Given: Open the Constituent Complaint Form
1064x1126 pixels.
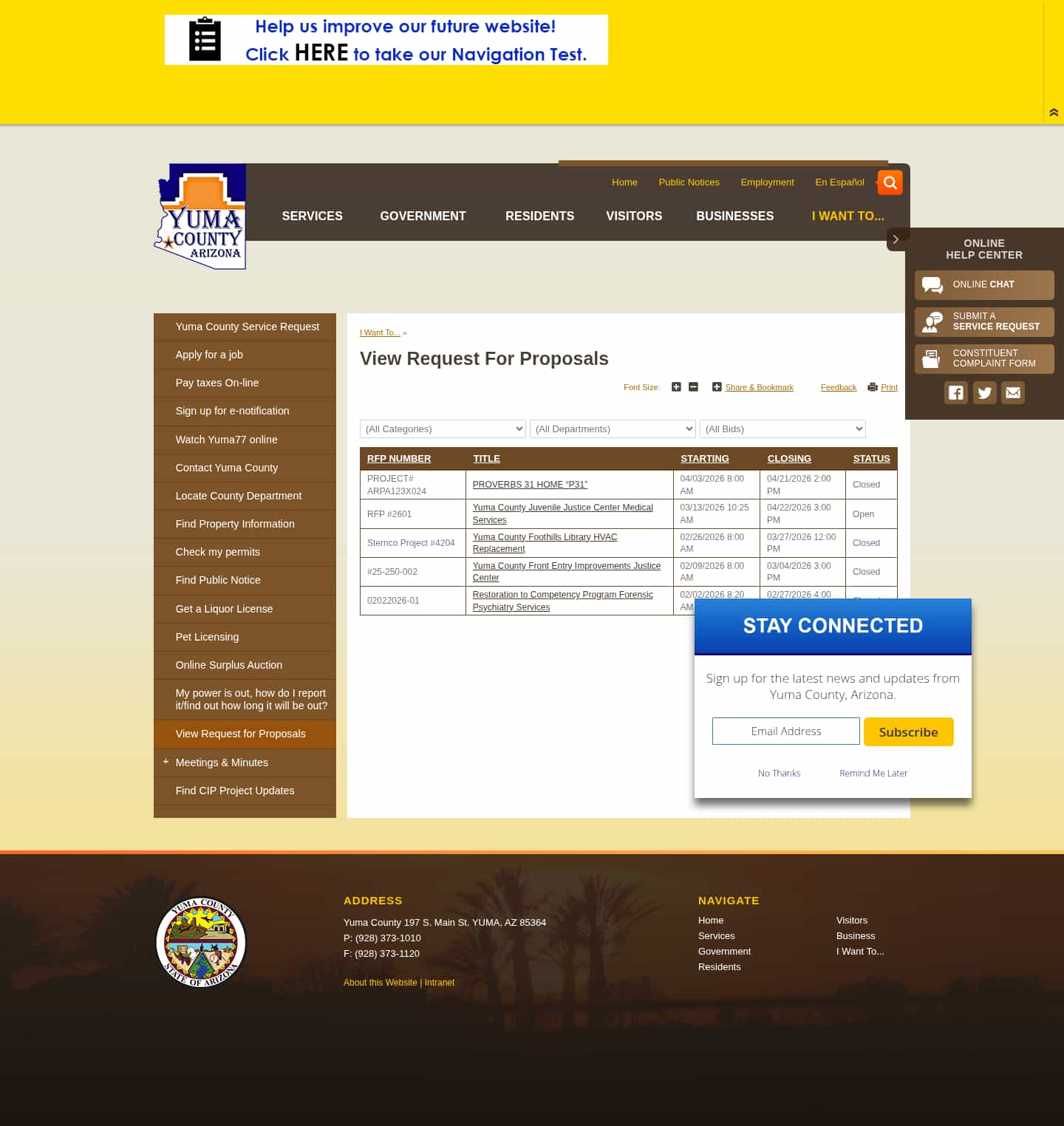Looking at the screenshot, I should pyautogui.click(x=983, y=358).
